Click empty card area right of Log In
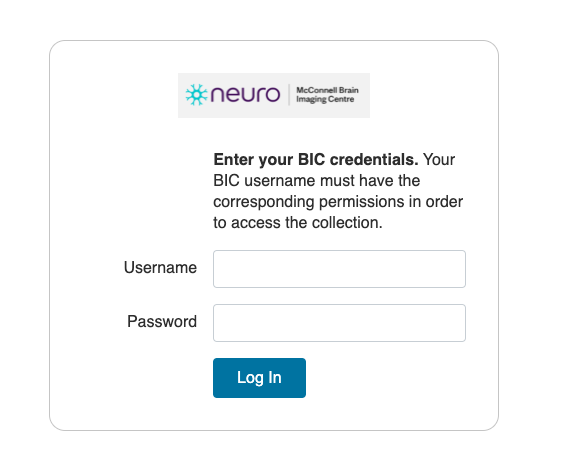The height and width of the screenshot is (455, 574). coord(384,378)
